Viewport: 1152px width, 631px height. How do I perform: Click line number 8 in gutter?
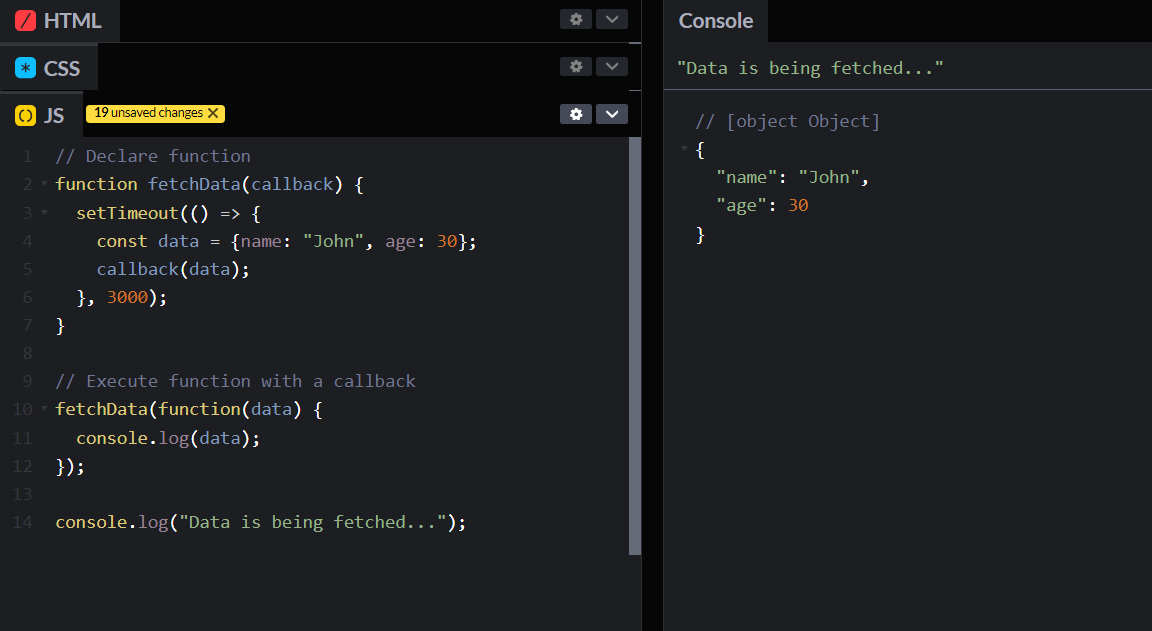pos(27,353)
